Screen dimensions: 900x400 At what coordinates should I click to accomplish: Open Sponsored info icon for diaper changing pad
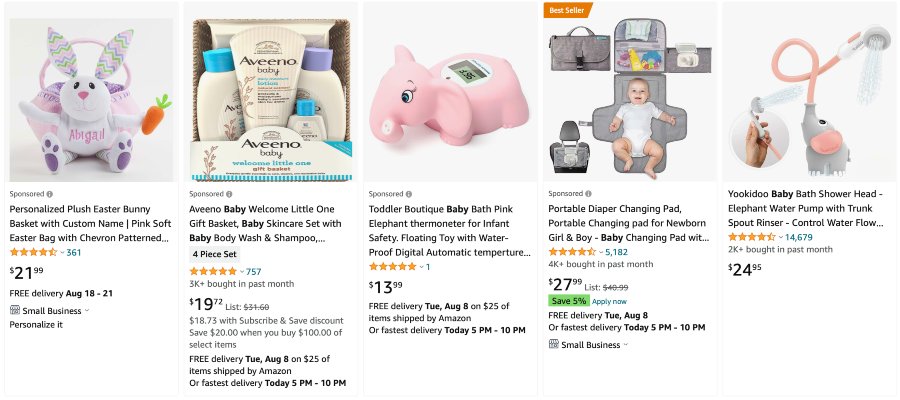pos(589,193)
